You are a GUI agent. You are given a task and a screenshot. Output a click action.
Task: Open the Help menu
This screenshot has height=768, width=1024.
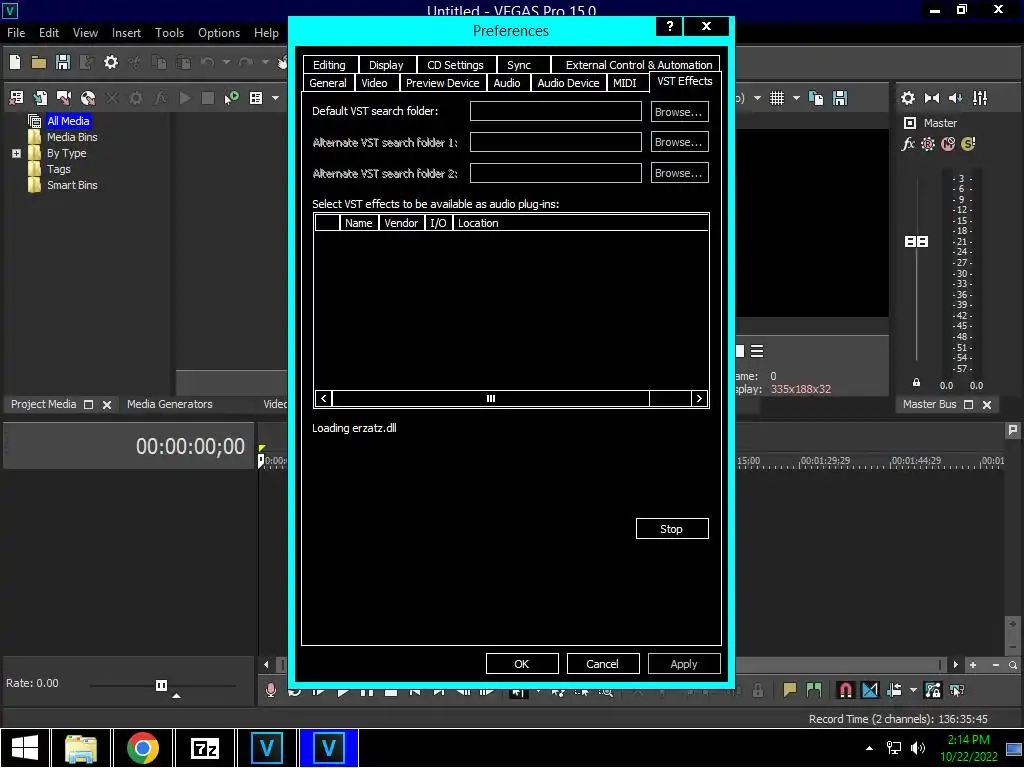[266, 33]
